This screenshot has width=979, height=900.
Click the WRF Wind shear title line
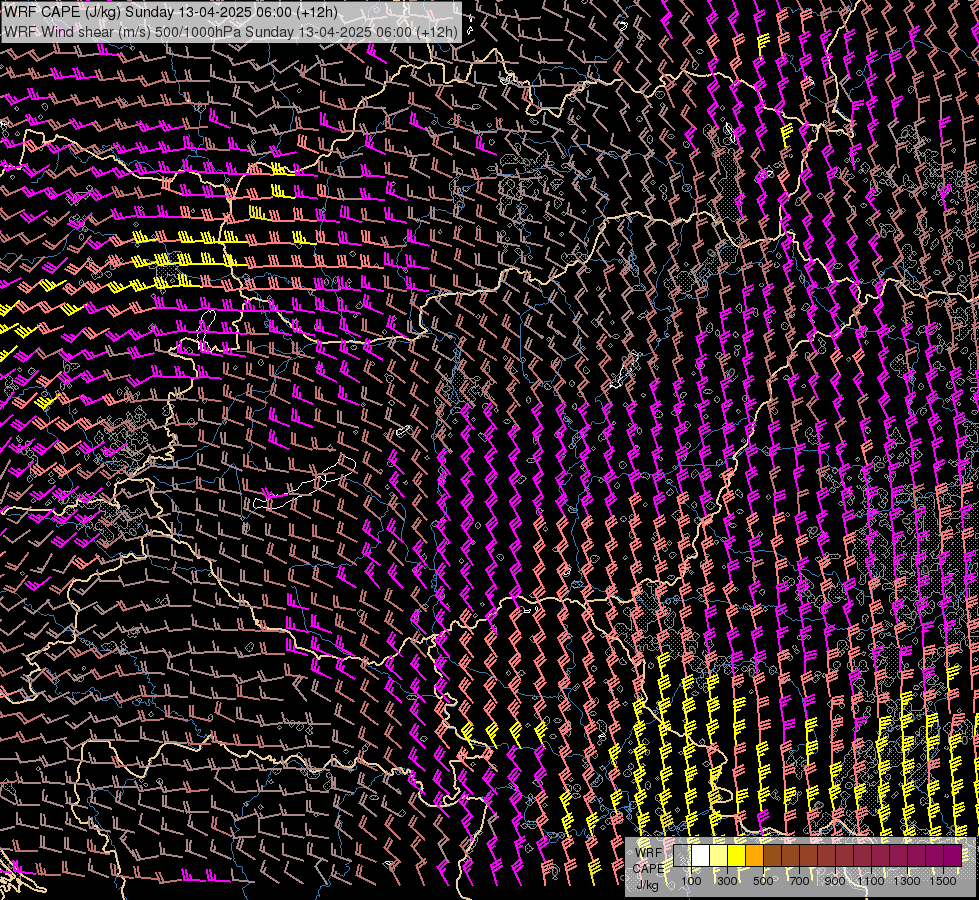230,31
